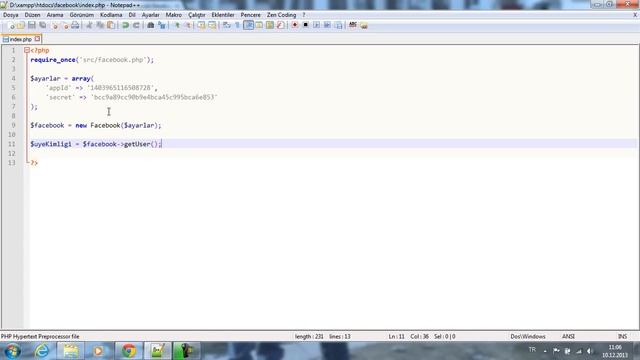This screenshot has width=640, height=360.
Task: Toggle the highlighted indent guide button
Action: pos(249,25)
